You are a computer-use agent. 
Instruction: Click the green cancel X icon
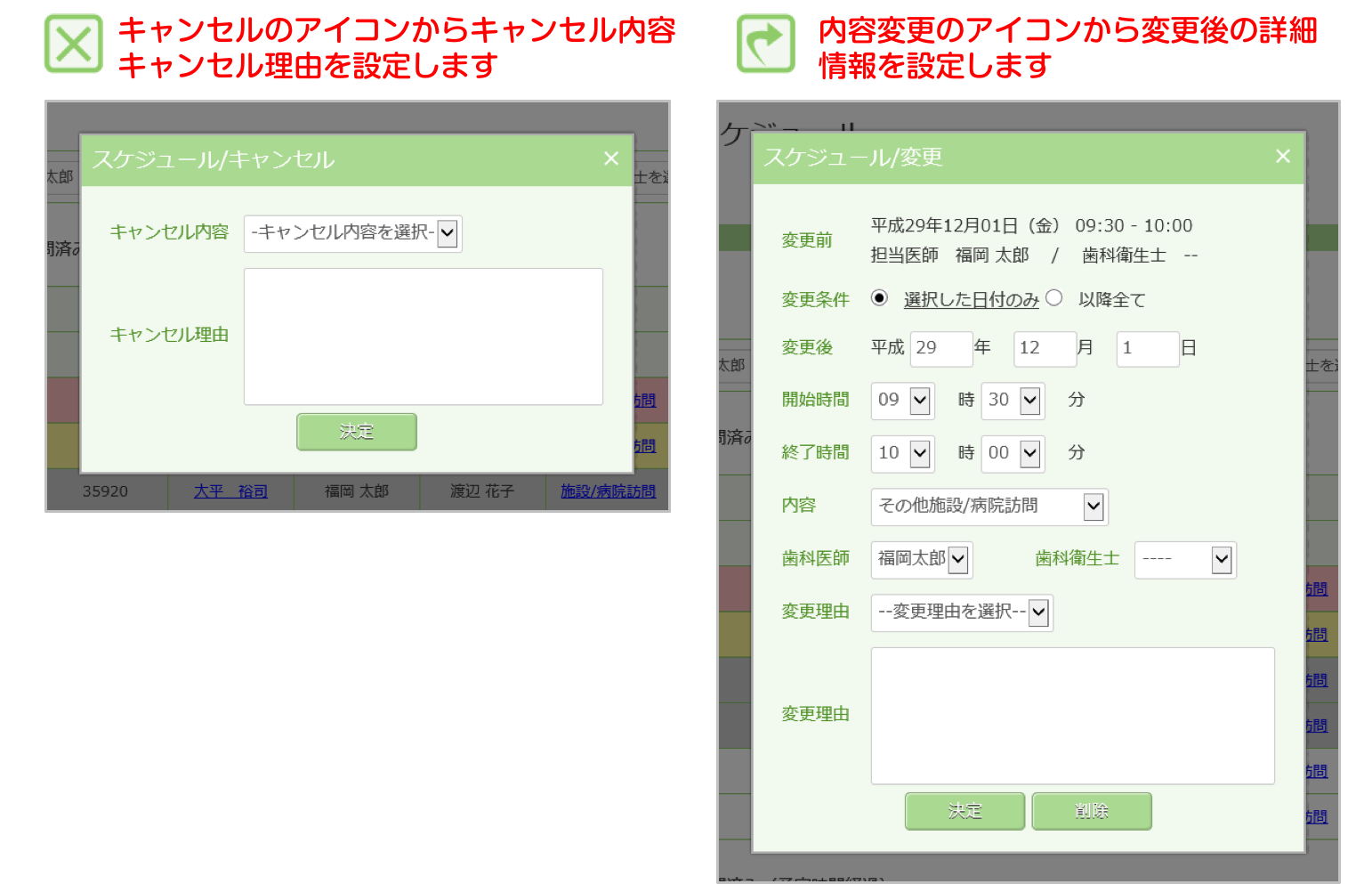pos(73,44)
